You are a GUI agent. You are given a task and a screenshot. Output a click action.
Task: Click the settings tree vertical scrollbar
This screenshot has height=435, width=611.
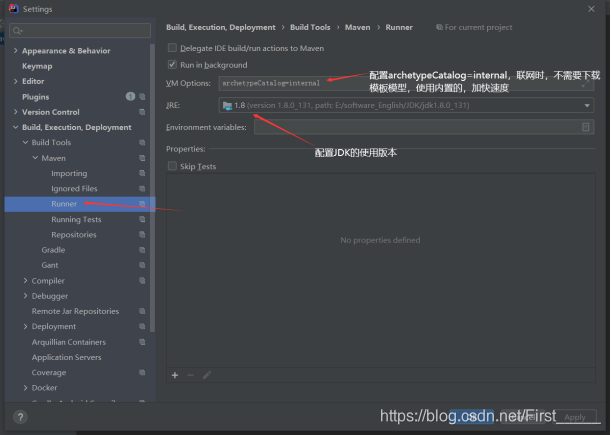click(x=152, y=187)
